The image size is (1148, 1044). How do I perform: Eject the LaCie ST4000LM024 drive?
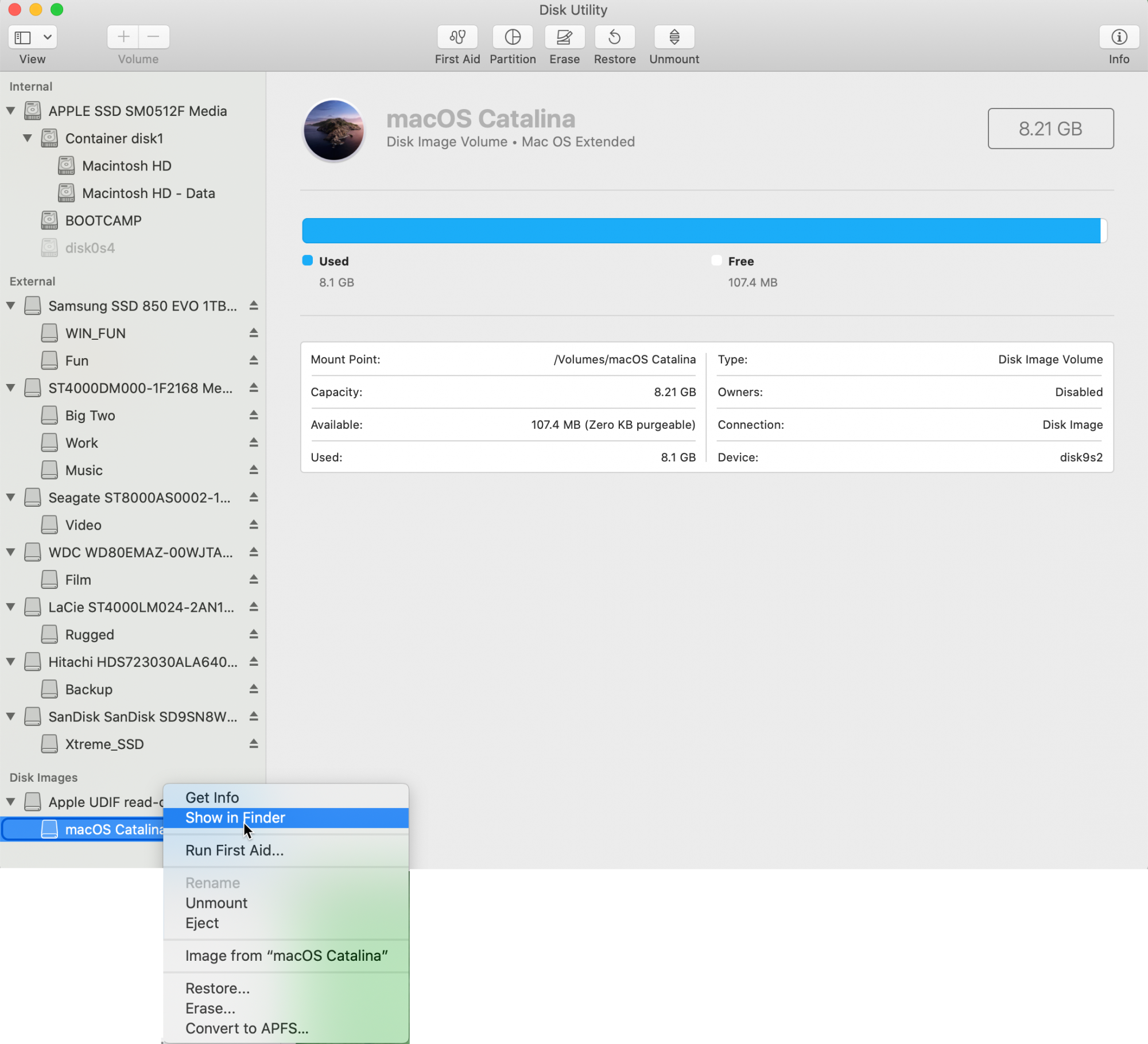[x=253, y=607]
